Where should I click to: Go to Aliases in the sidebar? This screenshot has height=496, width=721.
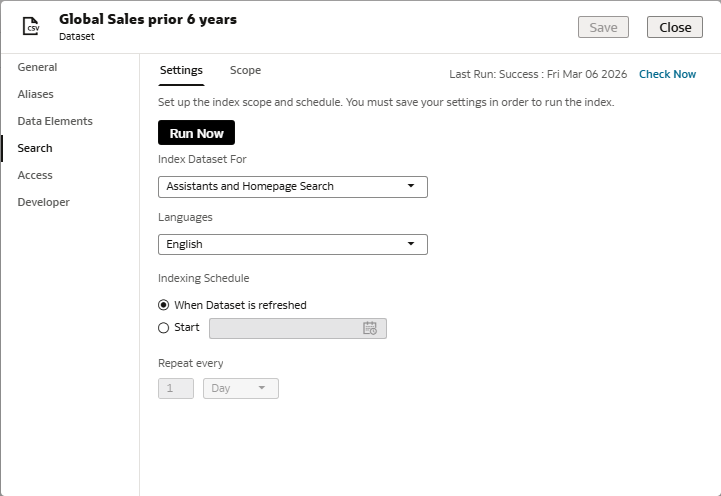[36, 94]
